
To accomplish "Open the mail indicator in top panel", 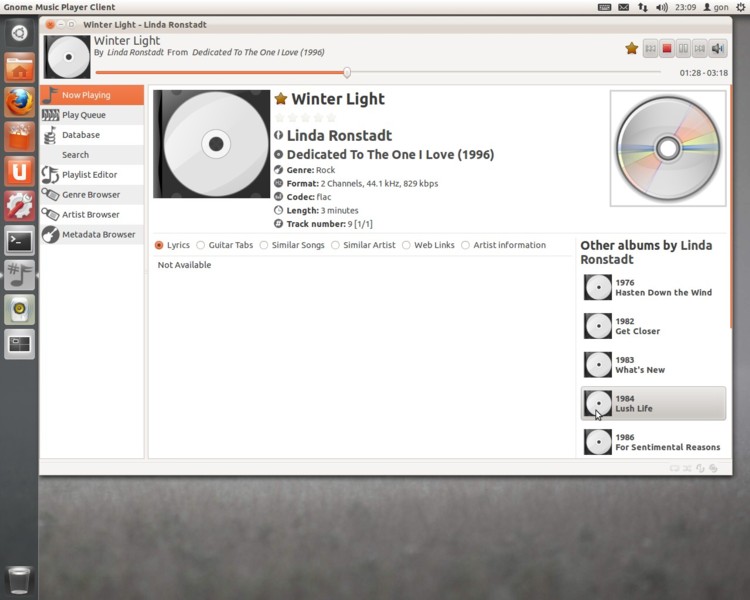I will (624, 7).
